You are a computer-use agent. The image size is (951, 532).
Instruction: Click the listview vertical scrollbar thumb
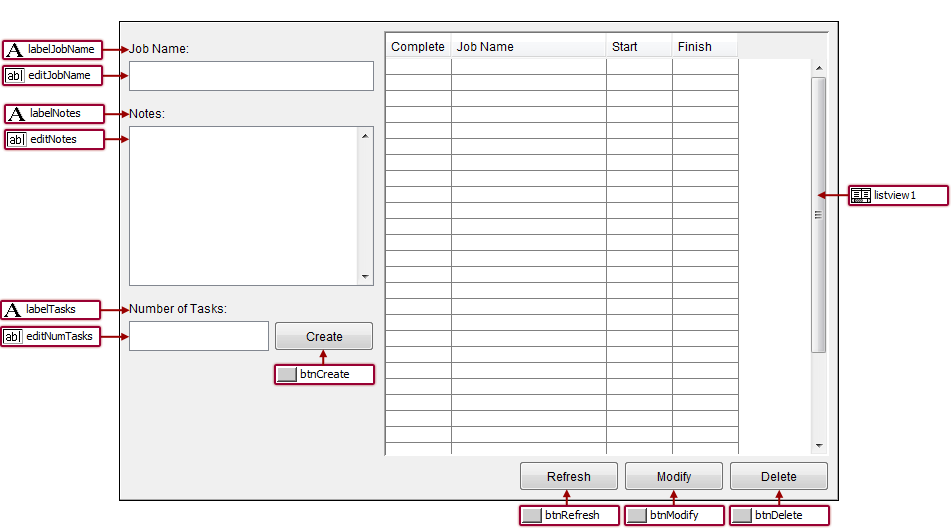tap(818, 214)
